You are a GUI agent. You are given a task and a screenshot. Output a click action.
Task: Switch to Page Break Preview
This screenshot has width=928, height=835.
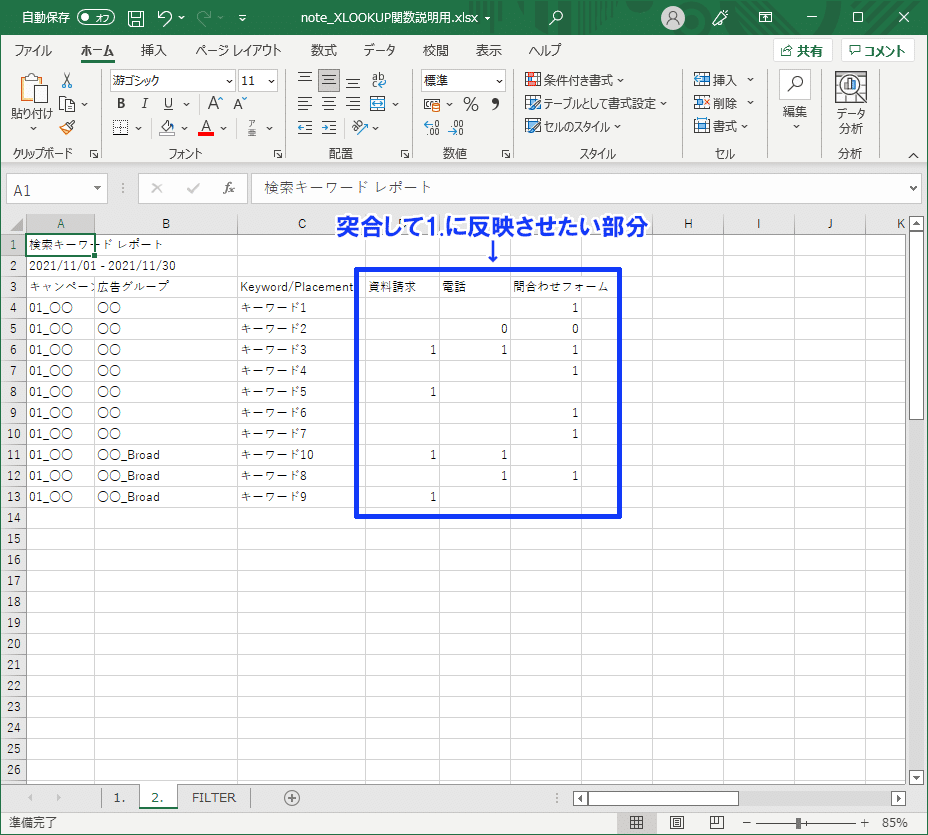coord(717,823)
